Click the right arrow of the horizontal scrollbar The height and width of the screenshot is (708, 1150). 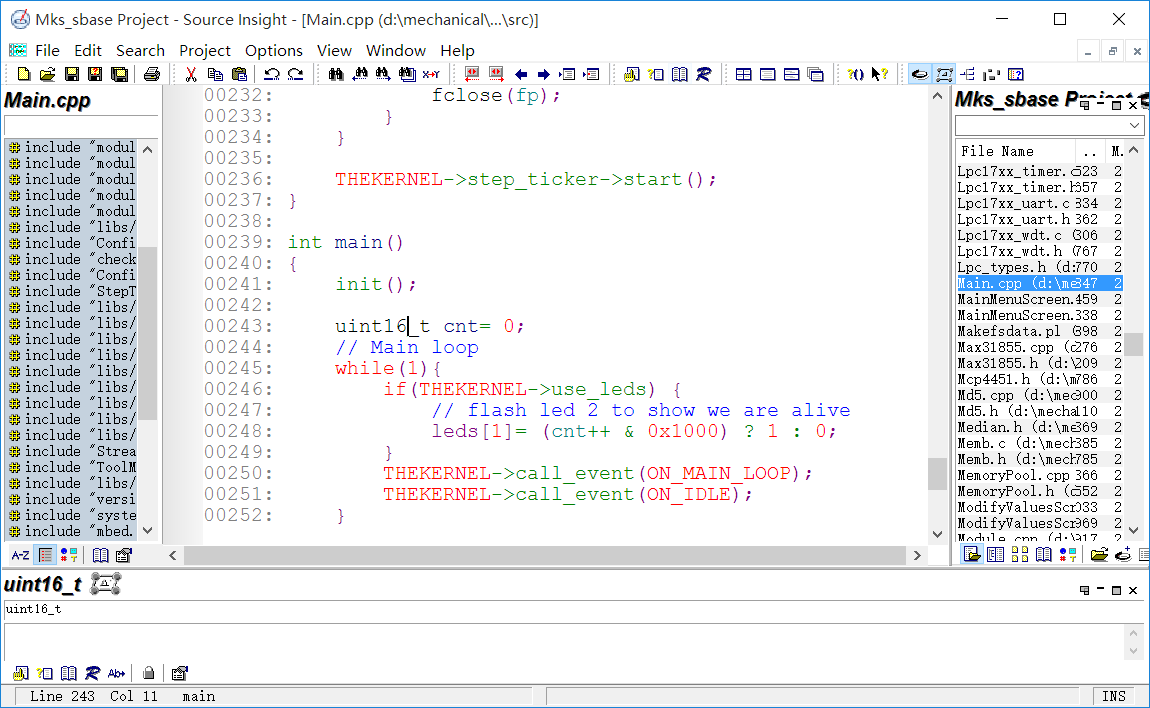[917, 555]
